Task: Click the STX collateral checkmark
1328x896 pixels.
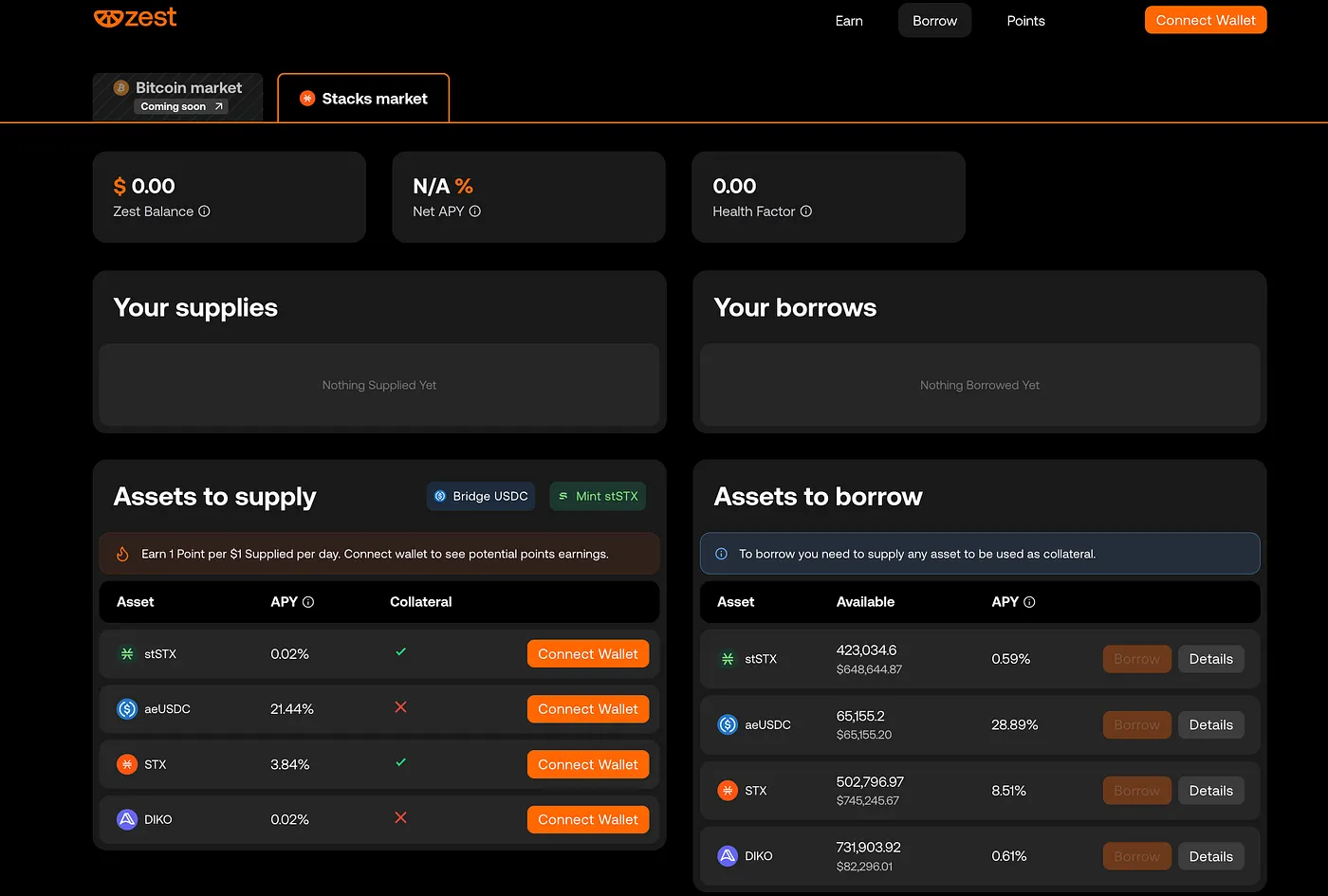Action: click(401, 762)
